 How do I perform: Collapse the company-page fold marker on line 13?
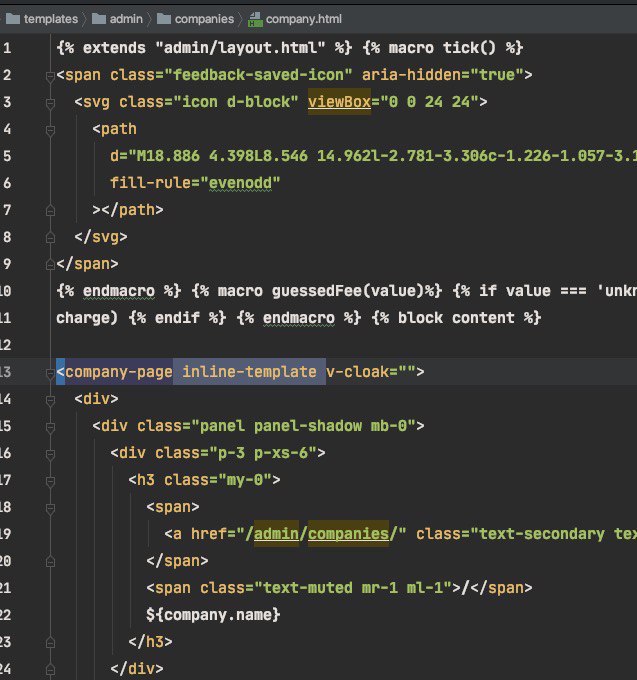pyautogui.click(x=50, y=373)
